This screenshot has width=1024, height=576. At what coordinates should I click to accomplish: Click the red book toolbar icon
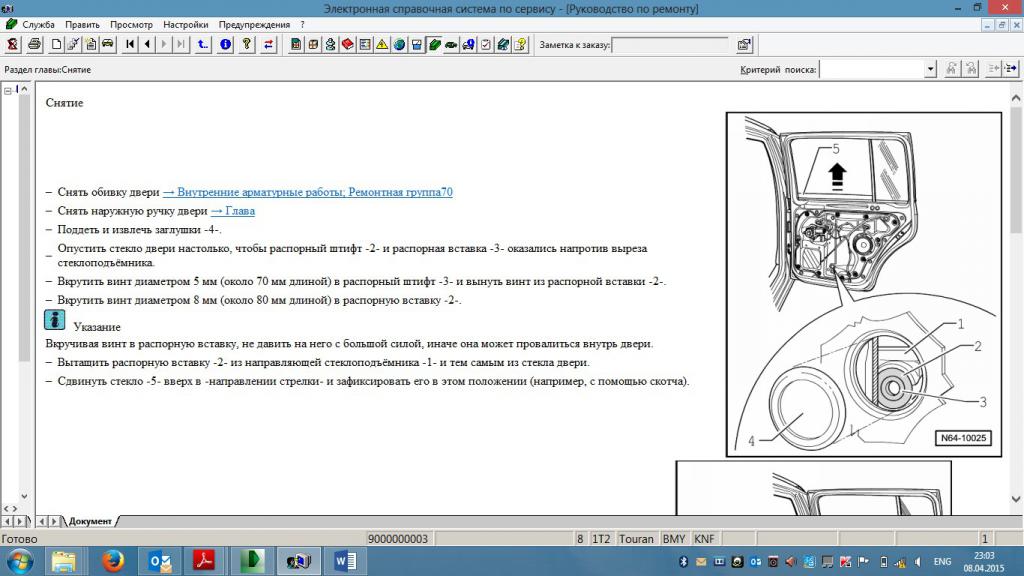[347, 44]
